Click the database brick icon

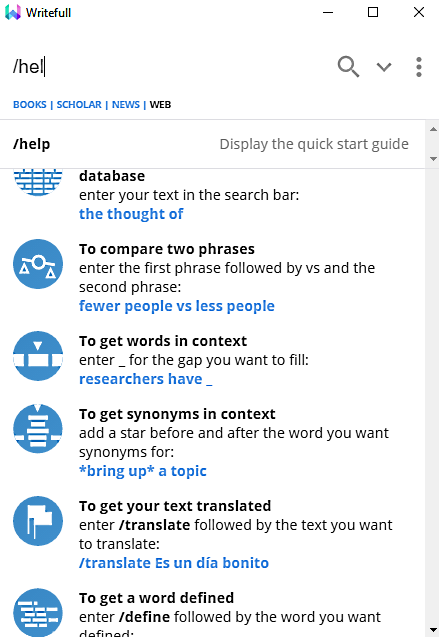coord(38,182)
